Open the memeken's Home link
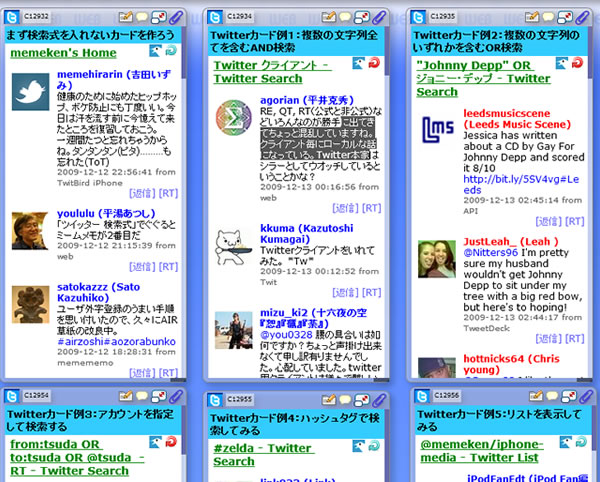Viewport: 600px width, 482px height. tap(63, 53)
